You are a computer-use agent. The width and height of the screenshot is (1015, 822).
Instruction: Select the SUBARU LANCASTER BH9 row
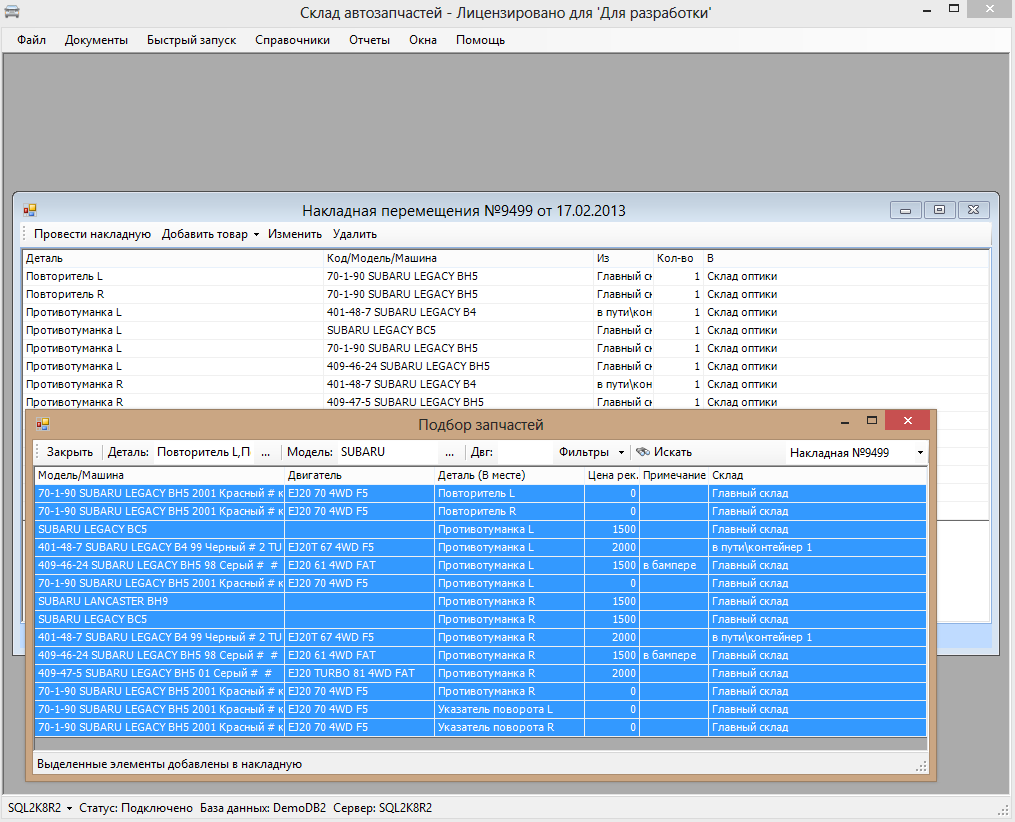tap(103, 601)
